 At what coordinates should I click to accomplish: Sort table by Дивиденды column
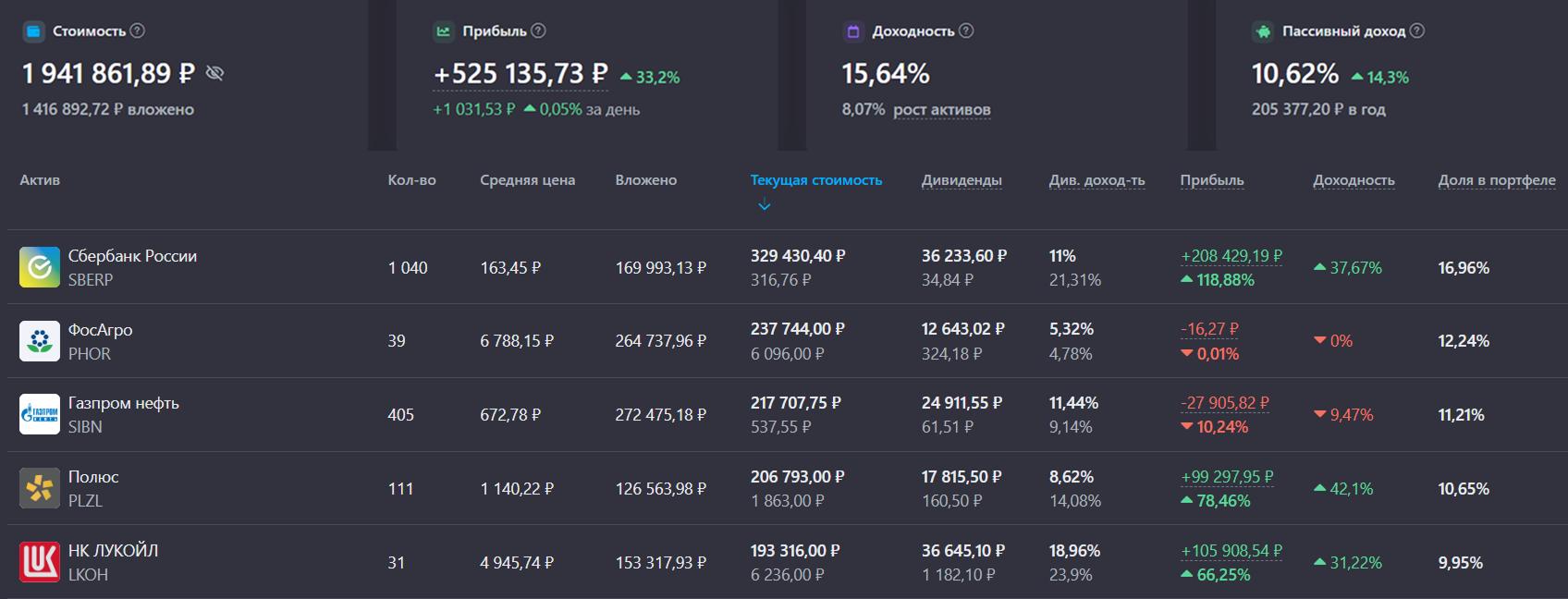962,180
